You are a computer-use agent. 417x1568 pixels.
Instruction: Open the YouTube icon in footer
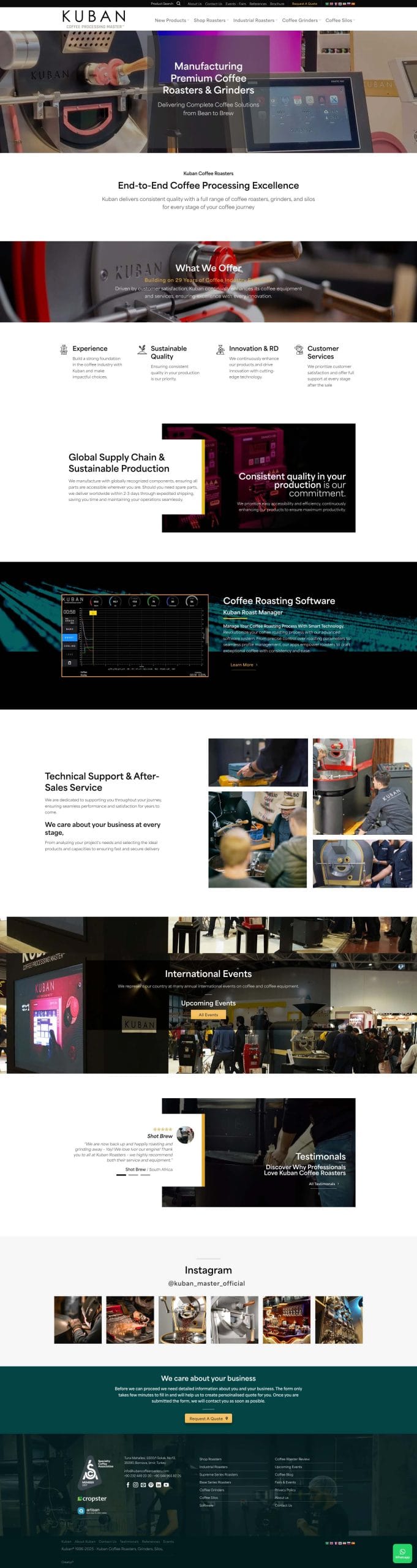pyautogui.click(x=166, y=1485)
